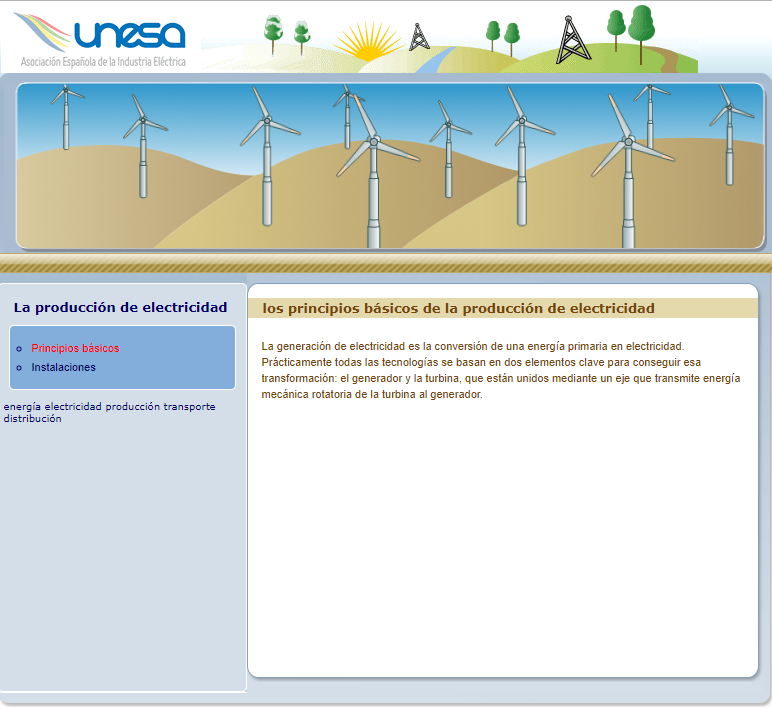Open the Instalaciones menu item

tap(63, 368)
